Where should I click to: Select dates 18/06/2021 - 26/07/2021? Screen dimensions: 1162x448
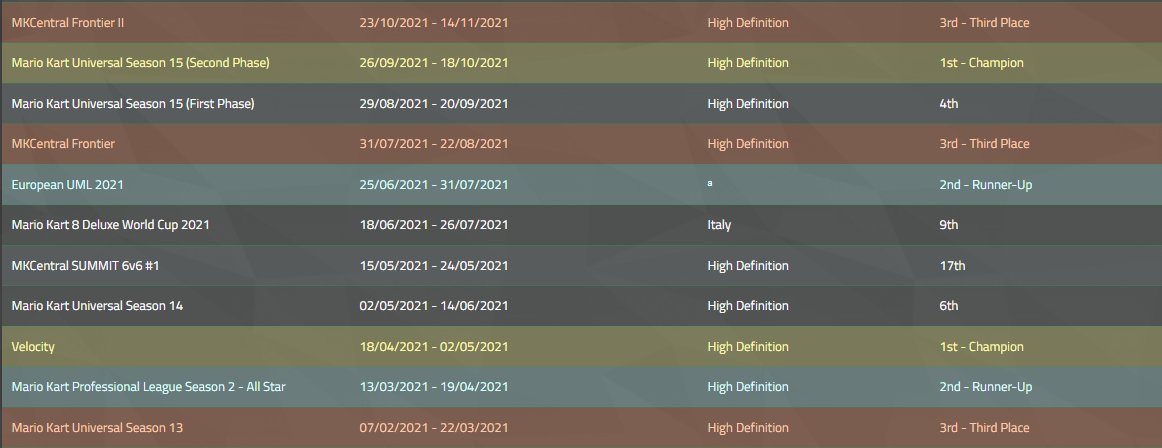434,224
